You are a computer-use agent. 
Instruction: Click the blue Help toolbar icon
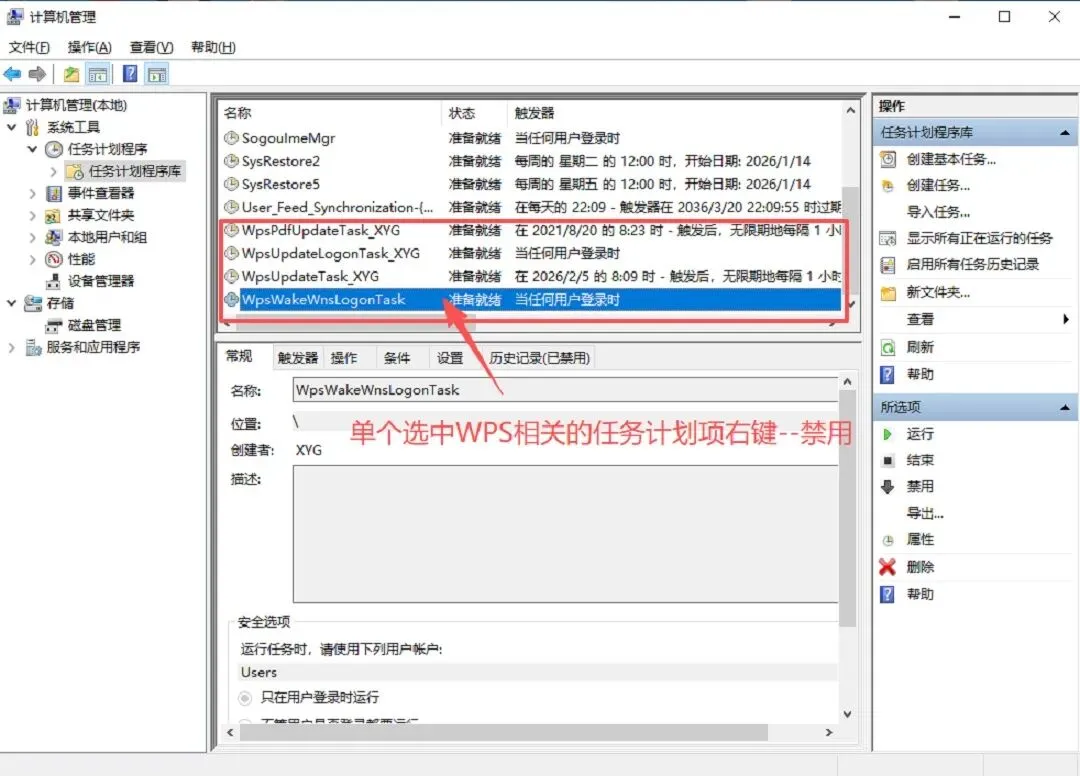pos(129,74)
